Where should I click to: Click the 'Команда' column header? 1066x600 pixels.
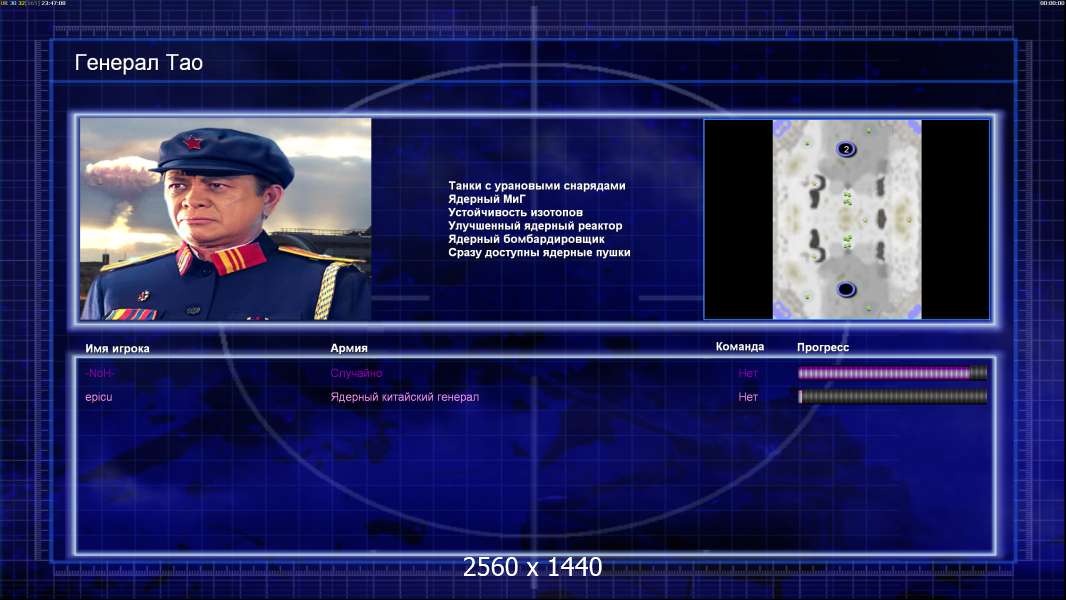(740, 347)
